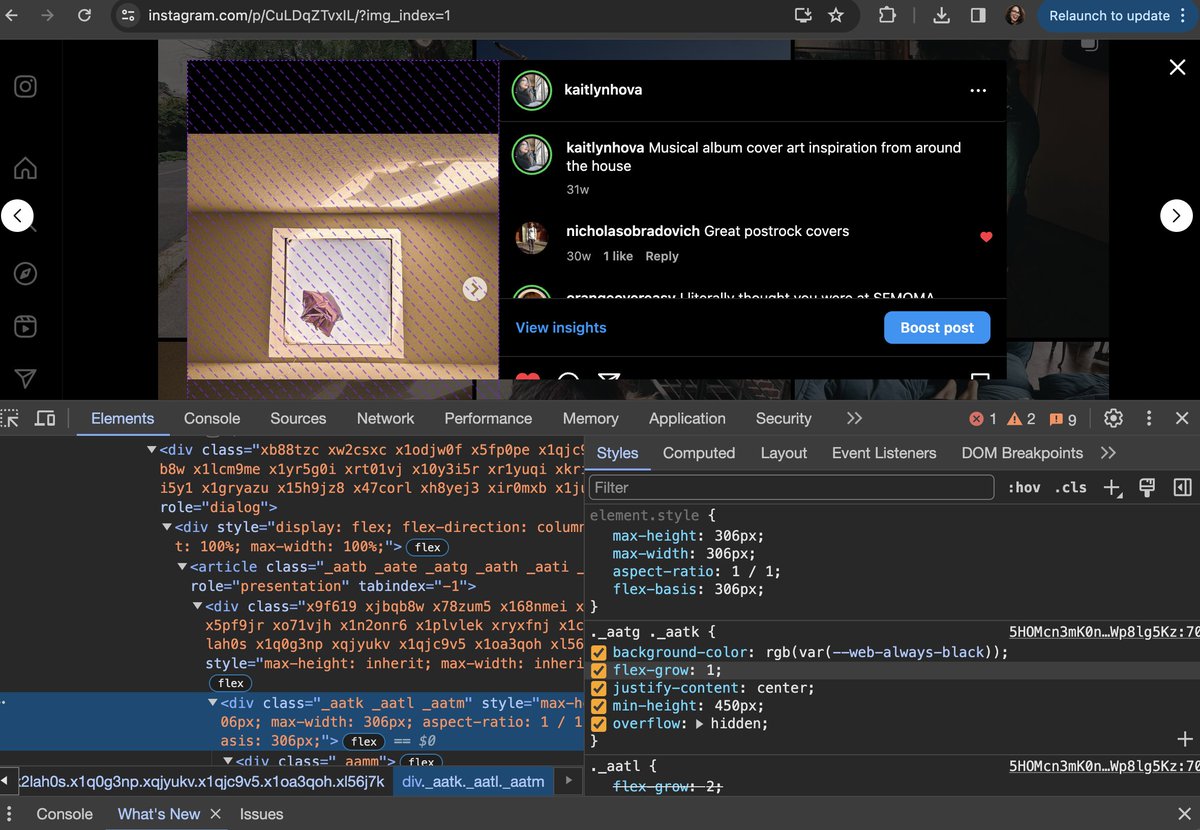Open Messages paper-plane icon in sidebar
1200x830 pixels.
(26, 378)
